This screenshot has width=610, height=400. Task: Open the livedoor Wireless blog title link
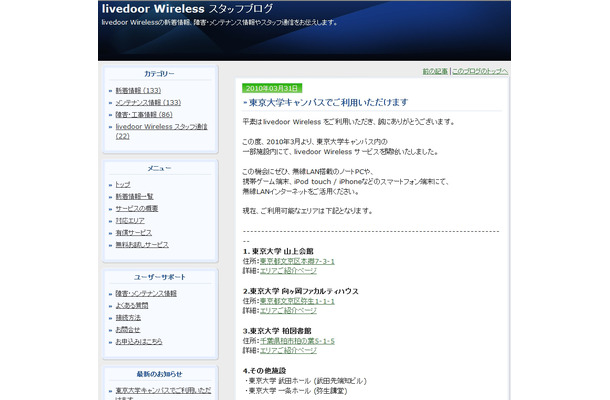pos(187,9)
